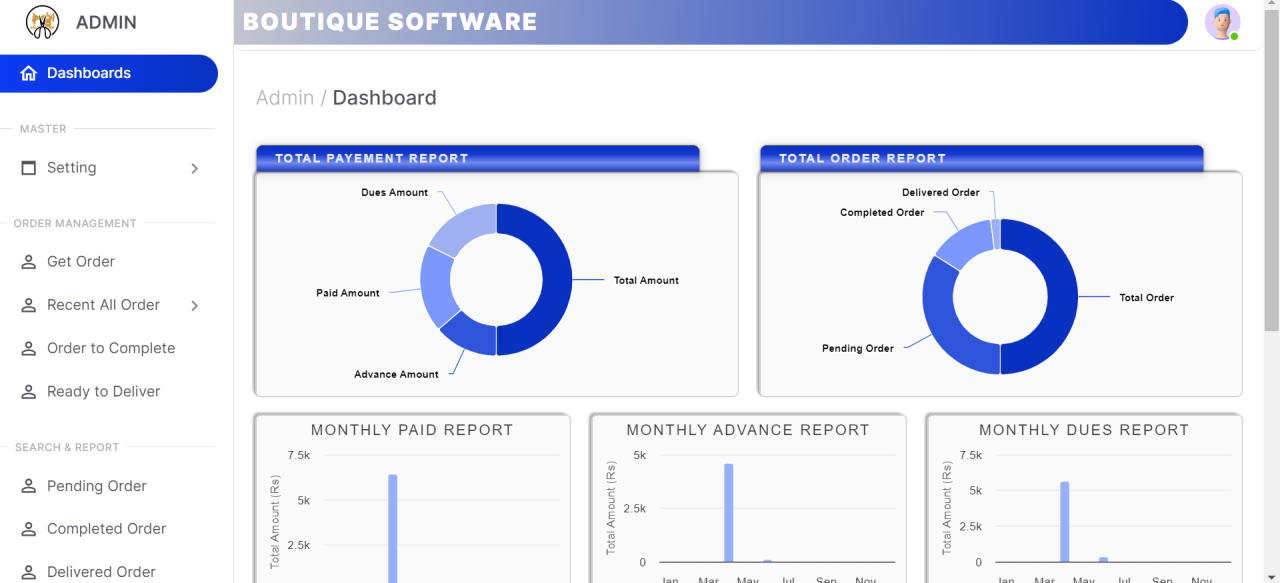Viewport: 1280px width, 583px height.
Task: Toggle the Dues Amount label on payment chart
Action: tap(395, 192)
